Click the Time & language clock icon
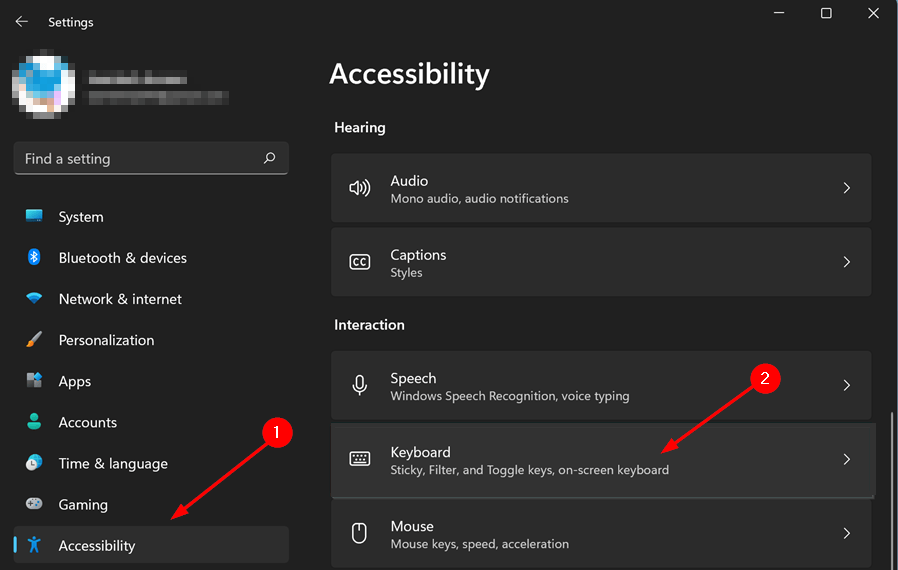The width and height of the screenshot is (898, 570). tap(34, 463)
